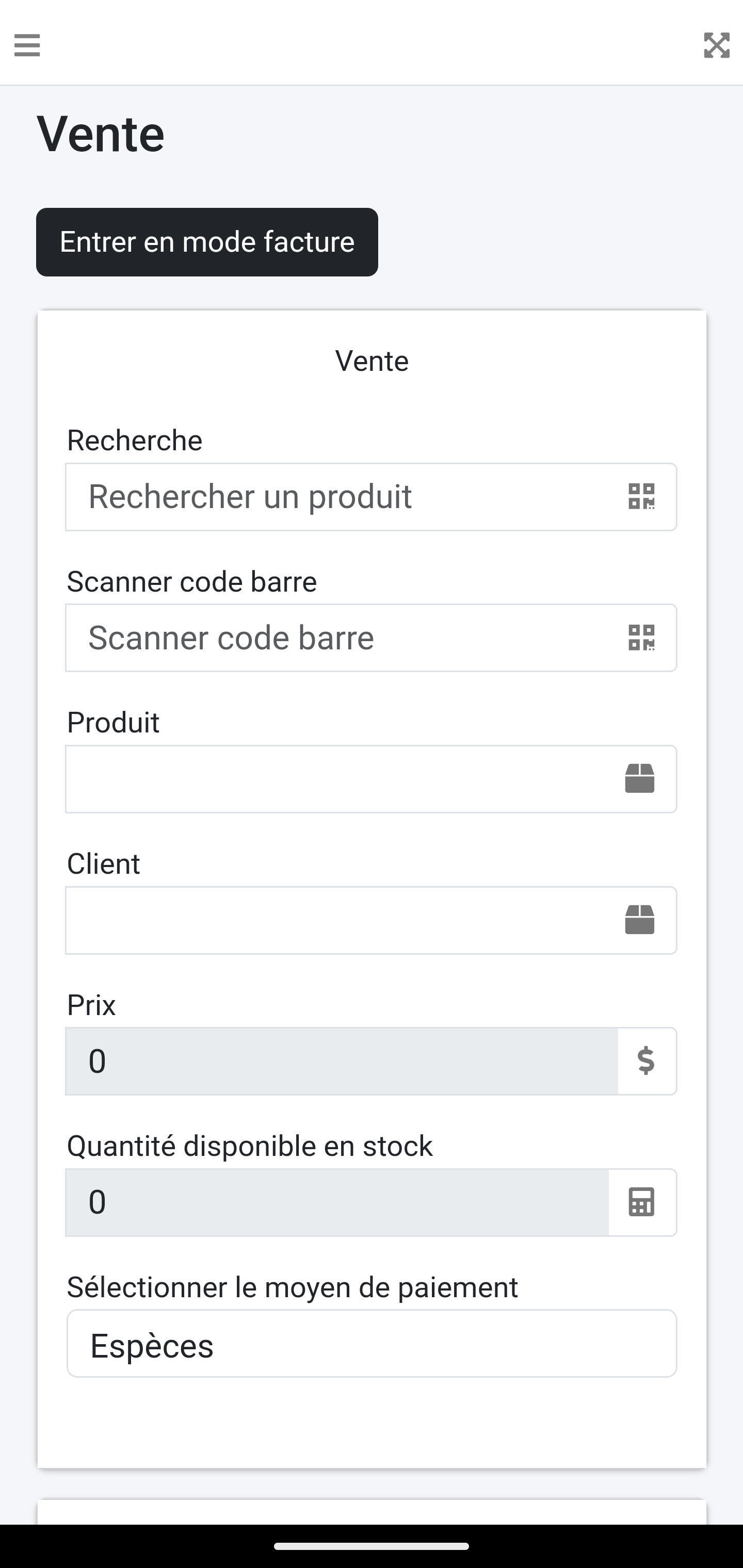
Task: Tap the QR icon in Recherche field
Action: pos(641,497)
